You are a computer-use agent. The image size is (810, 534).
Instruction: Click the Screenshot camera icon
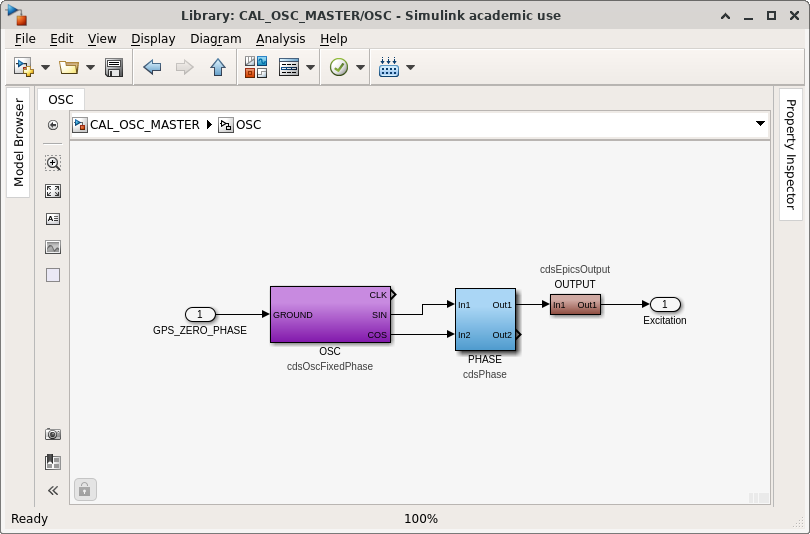click(x=53, y=434)
